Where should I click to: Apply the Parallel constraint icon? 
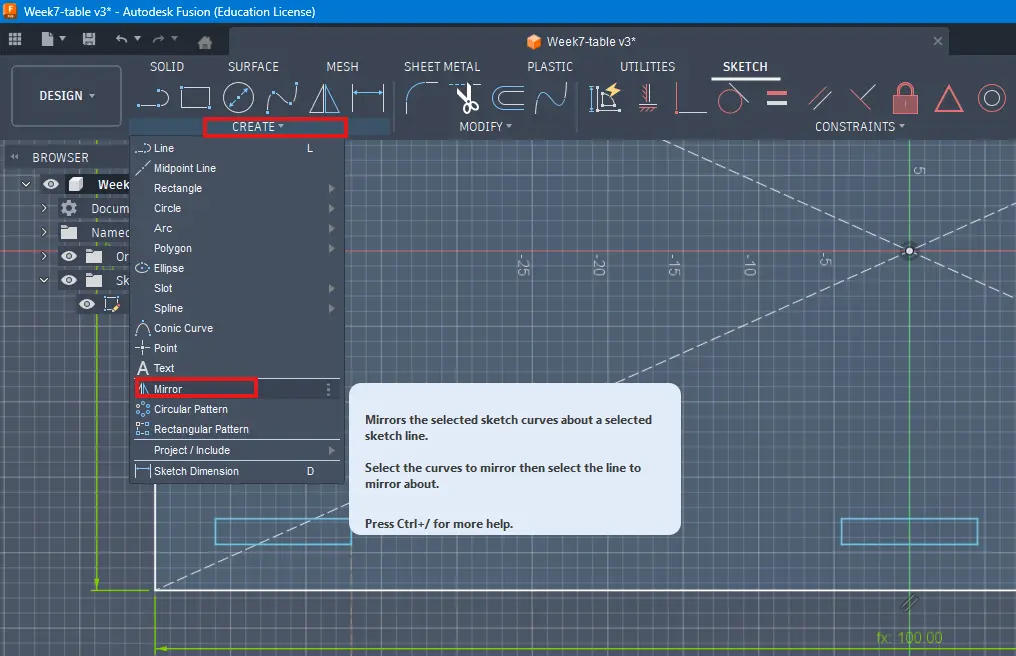[x=820, y=99]
